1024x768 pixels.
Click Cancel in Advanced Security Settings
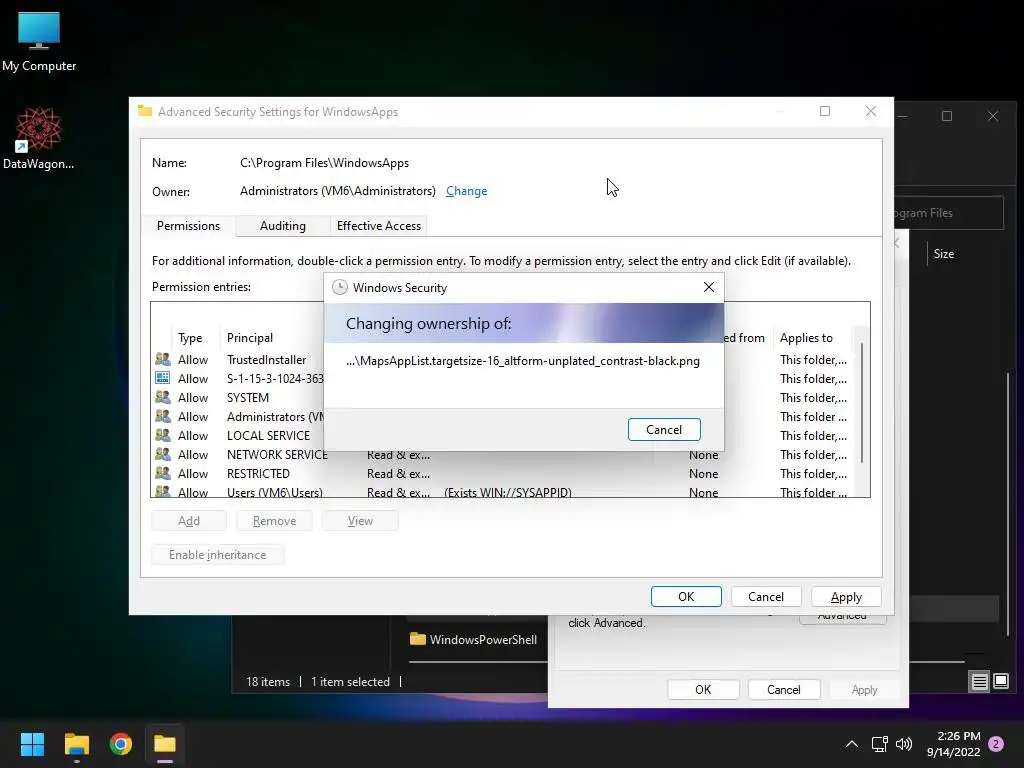click(765, 596)
